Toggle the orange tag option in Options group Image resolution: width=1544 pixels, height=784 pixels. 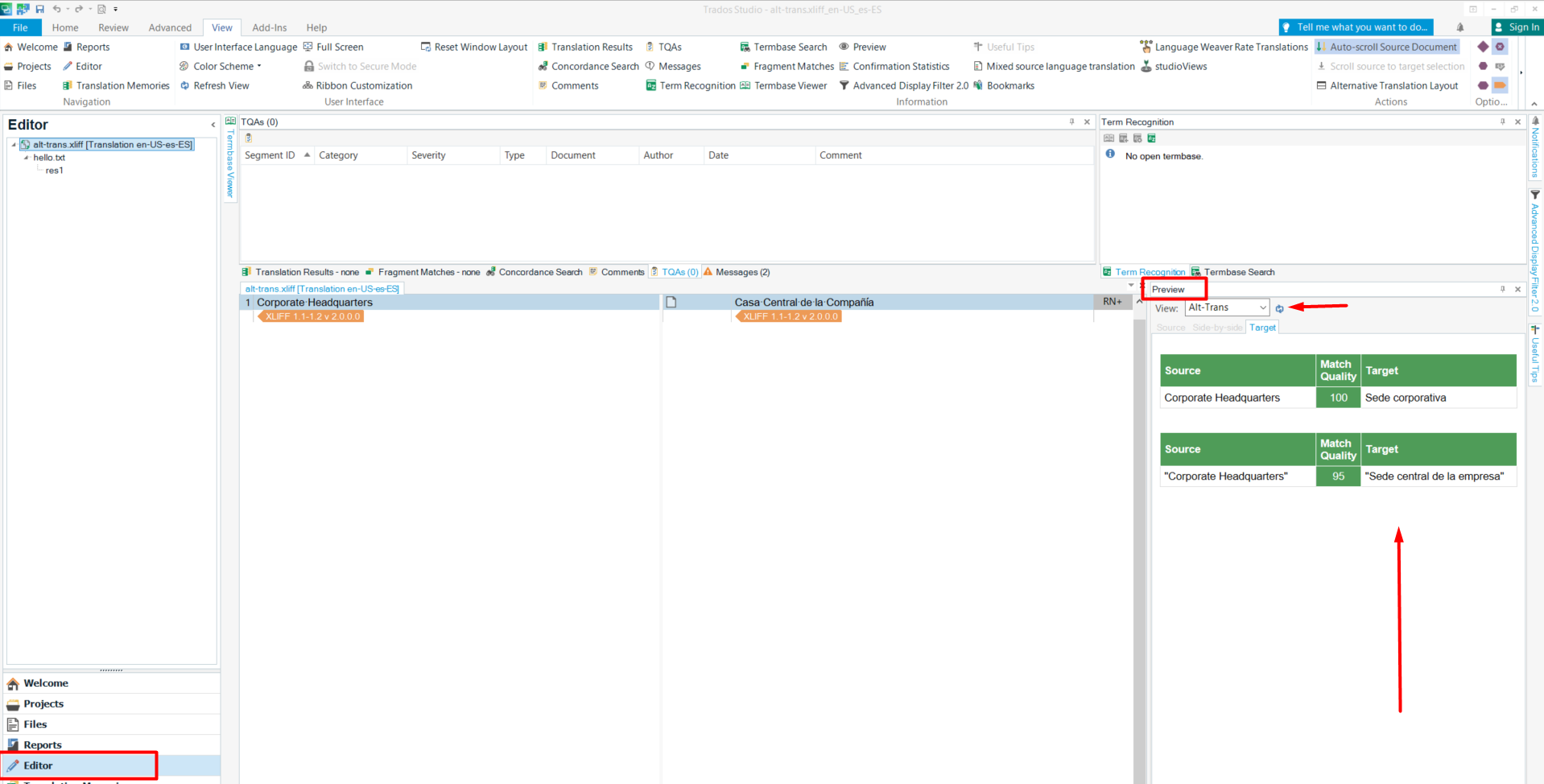[x=1500, y=85]
